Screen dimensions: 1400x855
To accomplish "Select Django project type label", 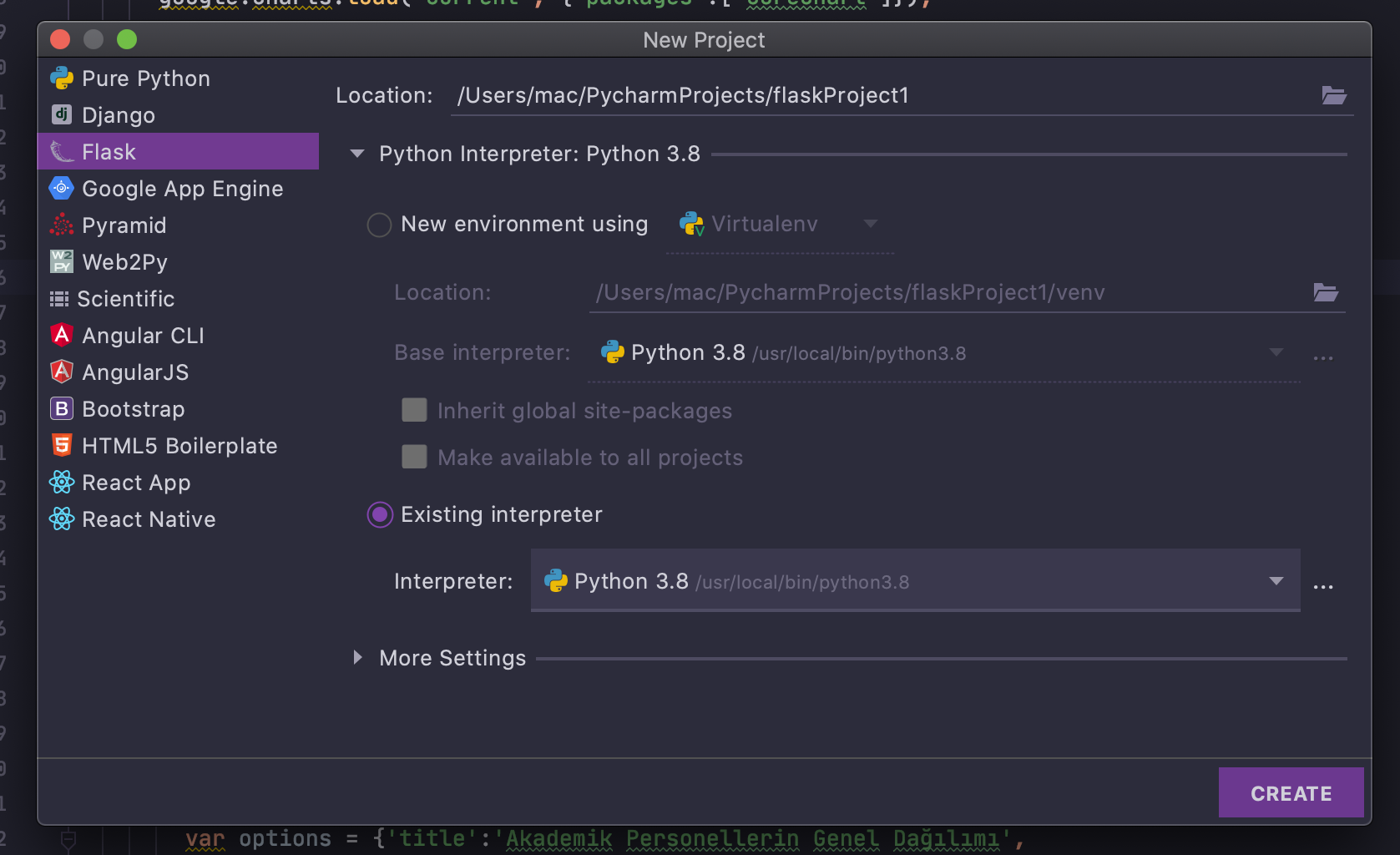I will tap(119, 115).
